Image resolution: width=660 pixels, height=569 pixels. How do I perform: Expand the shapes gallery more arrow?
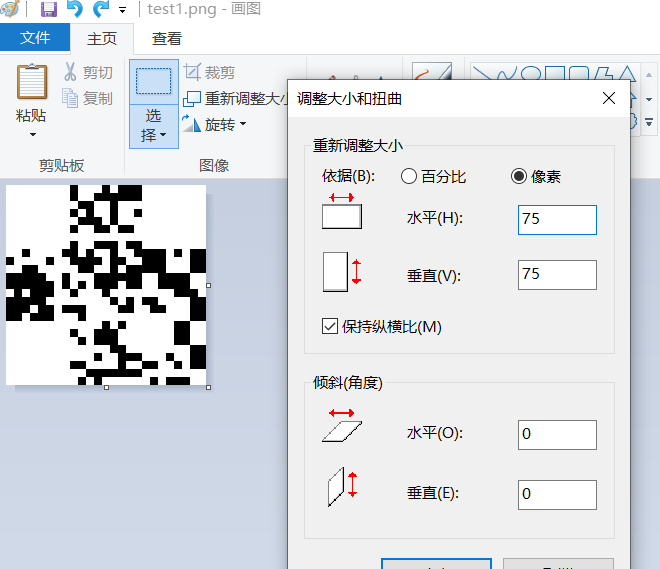(649, 122)
